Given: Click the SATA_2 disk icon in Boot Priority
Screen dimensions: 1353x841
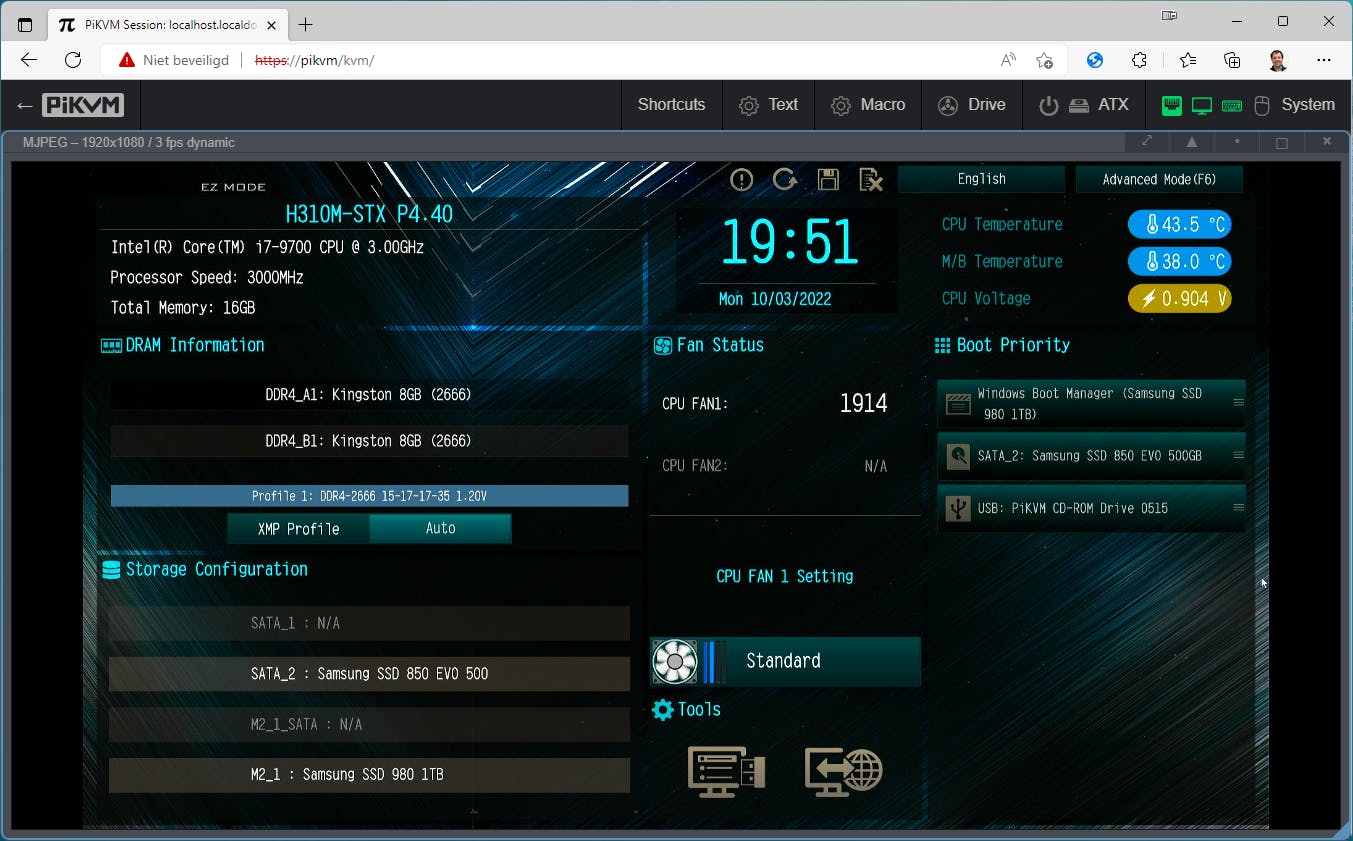Looking at the screenshot, I should (958, 456).
